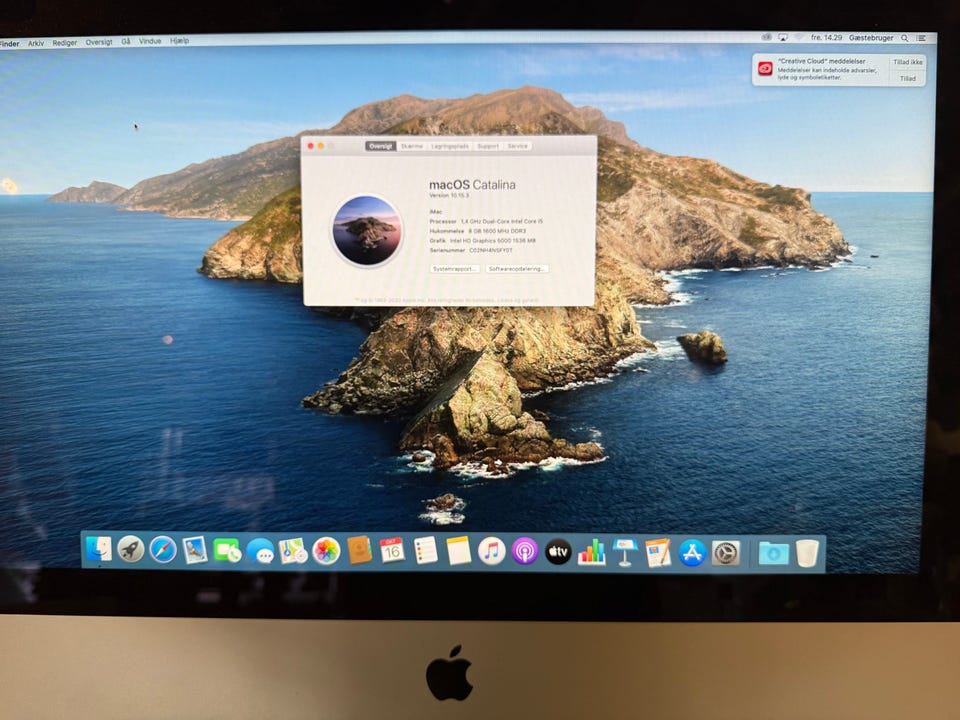The image size is (960, 720).
Task: Open Notification Center from the menu bar
Action: pyautogui.click(x=921, y=38)
